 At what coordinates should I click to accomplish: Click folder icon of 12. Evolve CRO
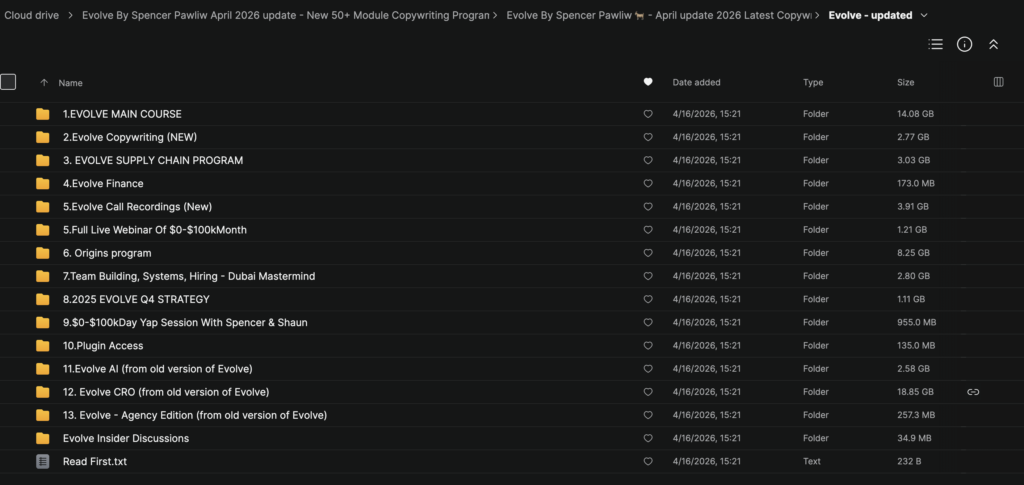(42, 392)
